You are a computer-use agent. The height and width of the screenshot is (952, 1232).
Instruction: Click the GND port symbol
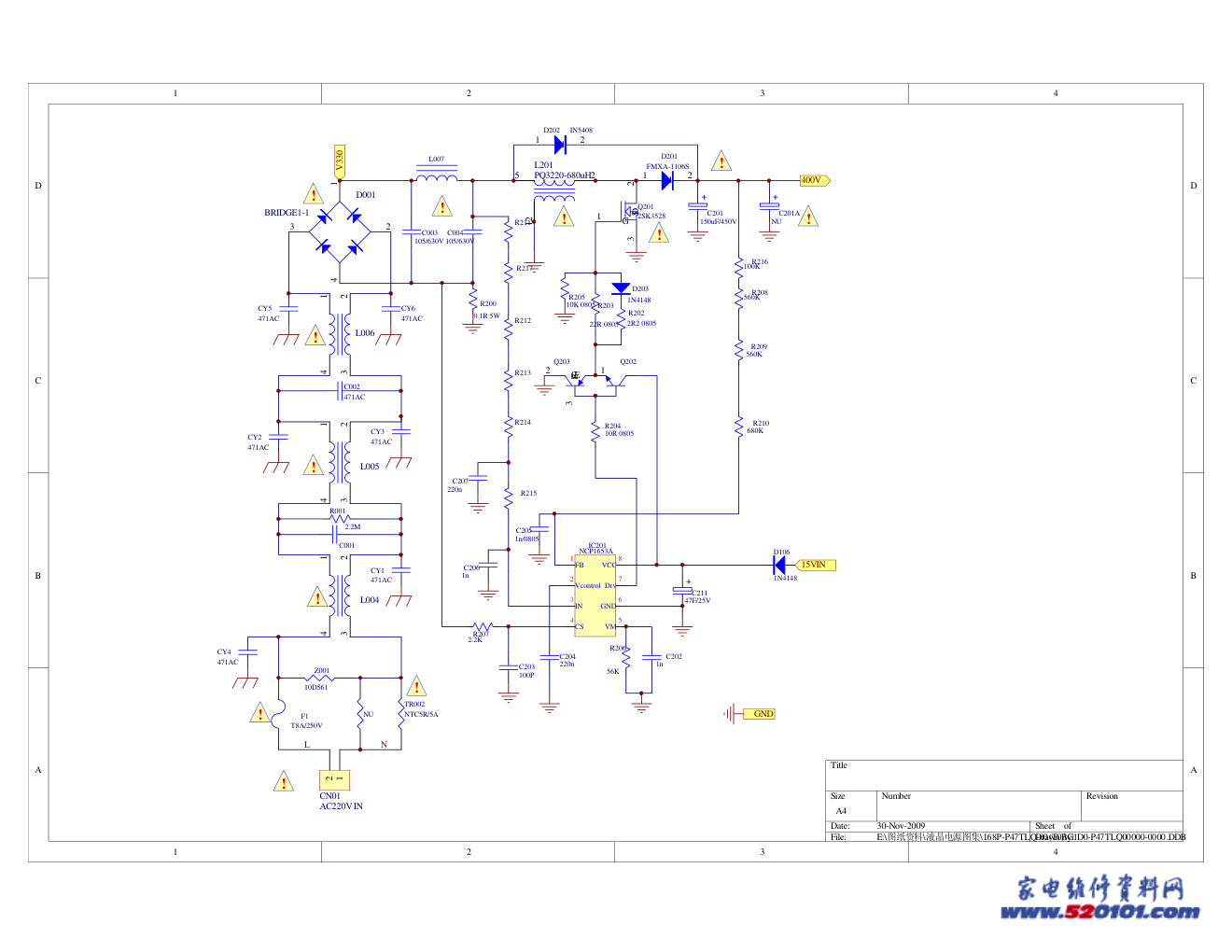tap(759, 714)
